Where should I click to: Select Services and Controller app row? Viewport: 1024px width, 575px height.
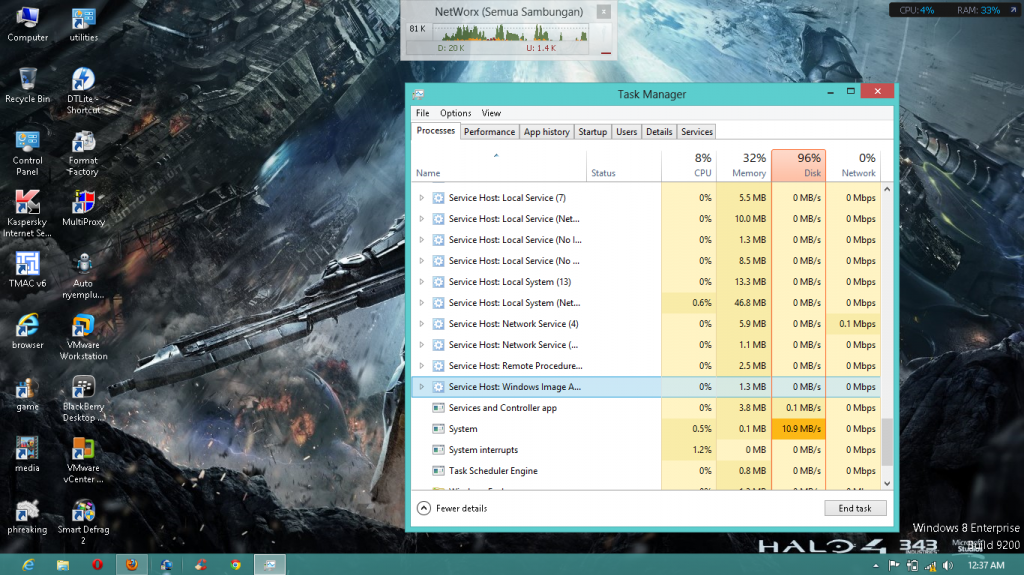(x=646, y=408)
